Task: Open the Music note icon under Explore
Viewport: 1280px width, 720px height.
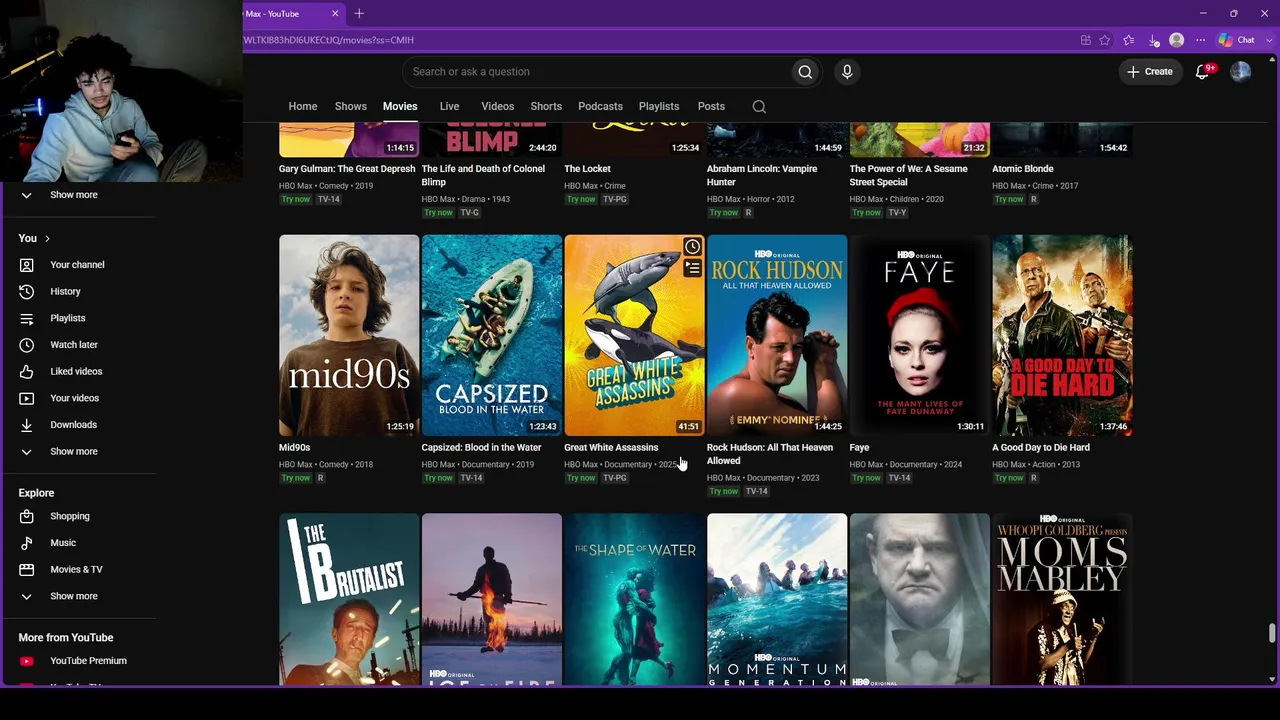Action: [x=27, y=543]
